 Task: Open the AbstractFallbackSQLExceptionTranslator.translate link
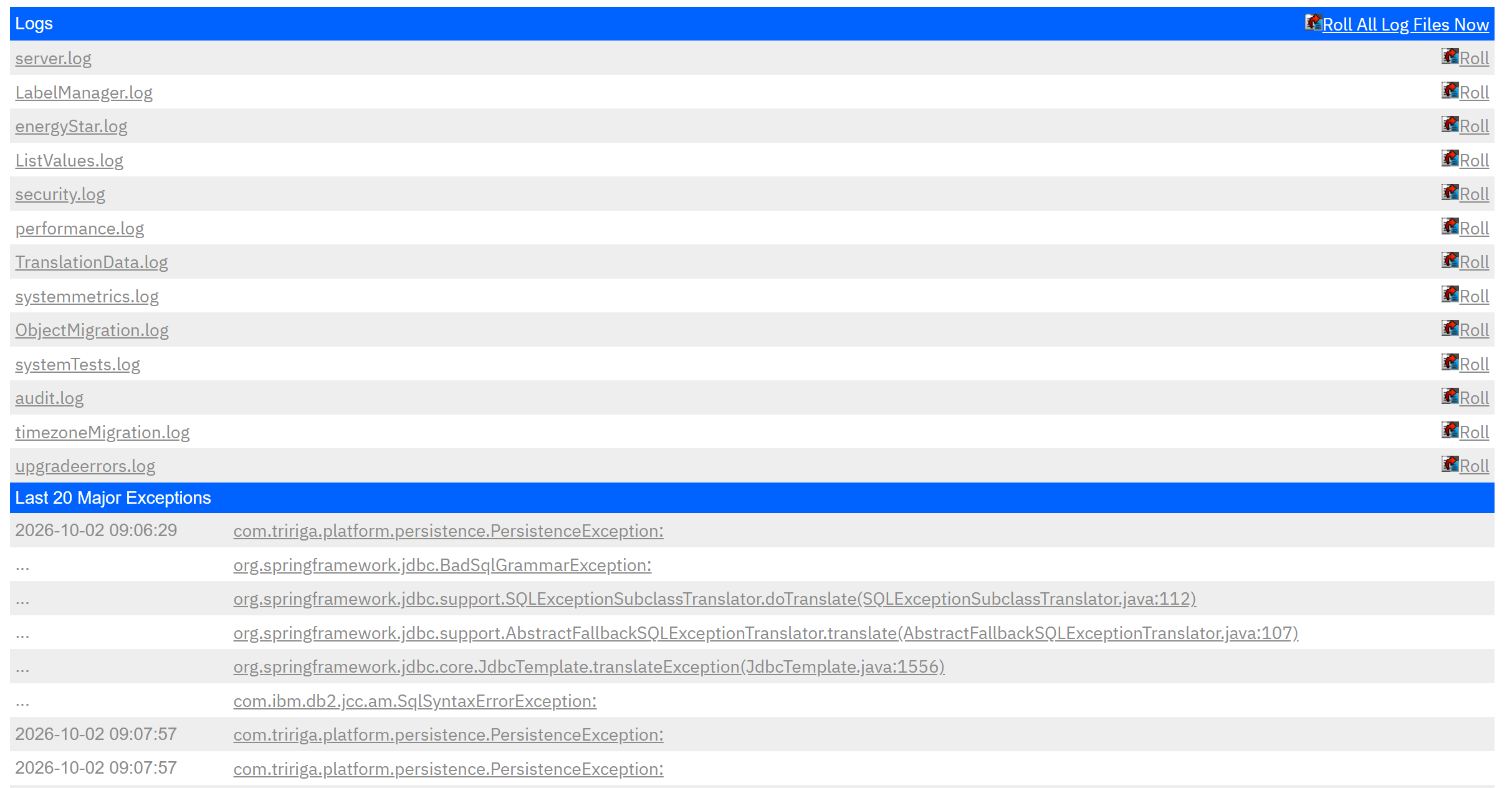(766, 633)
